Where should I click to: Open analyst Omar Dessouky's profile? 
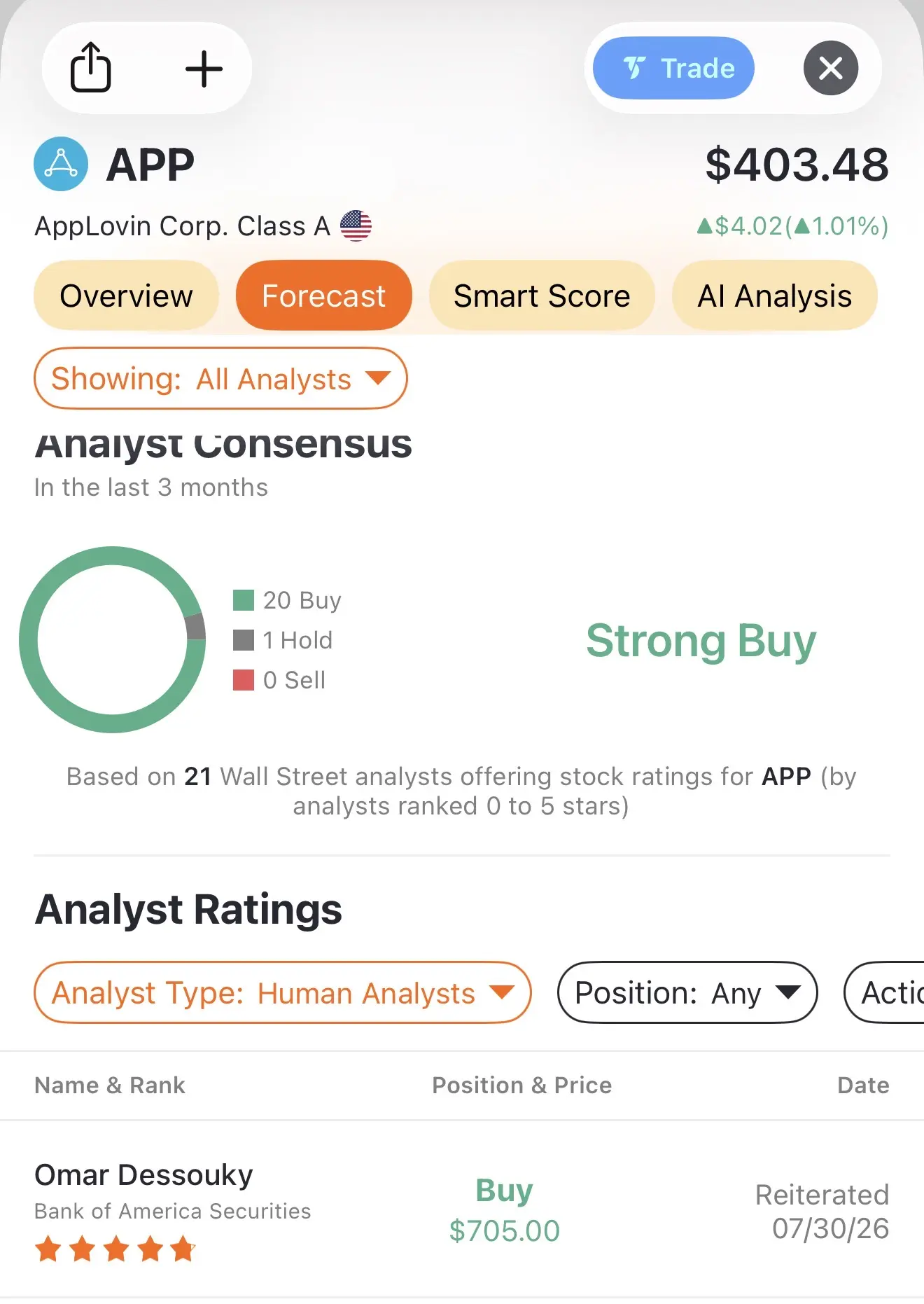click(143, 1174)
